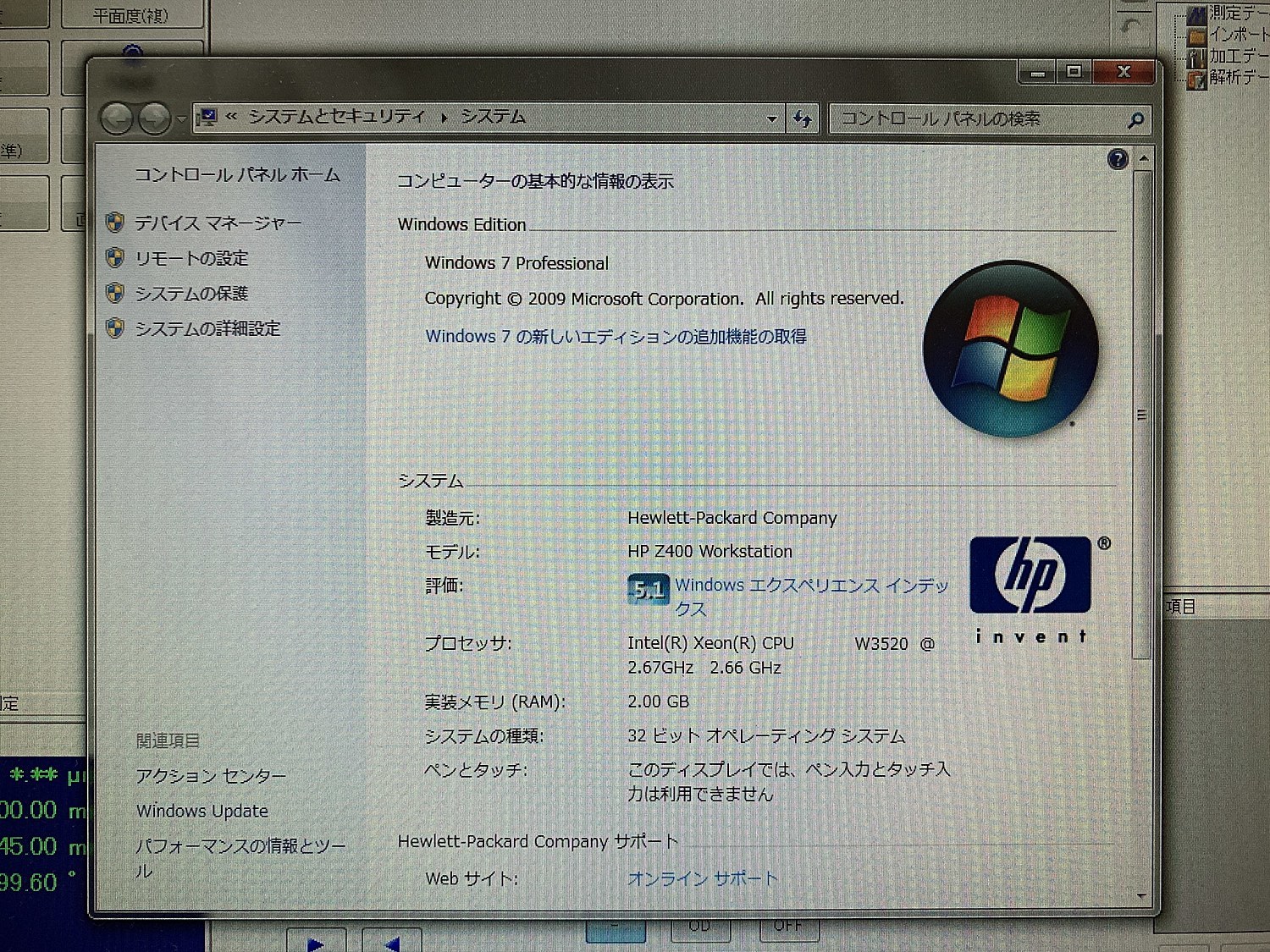The width and height of the screenshot is (1270, 952).
Task: Click Windows 7 の新しいエディションの追加機能の取得 link
Action: [x=616, y=336]
